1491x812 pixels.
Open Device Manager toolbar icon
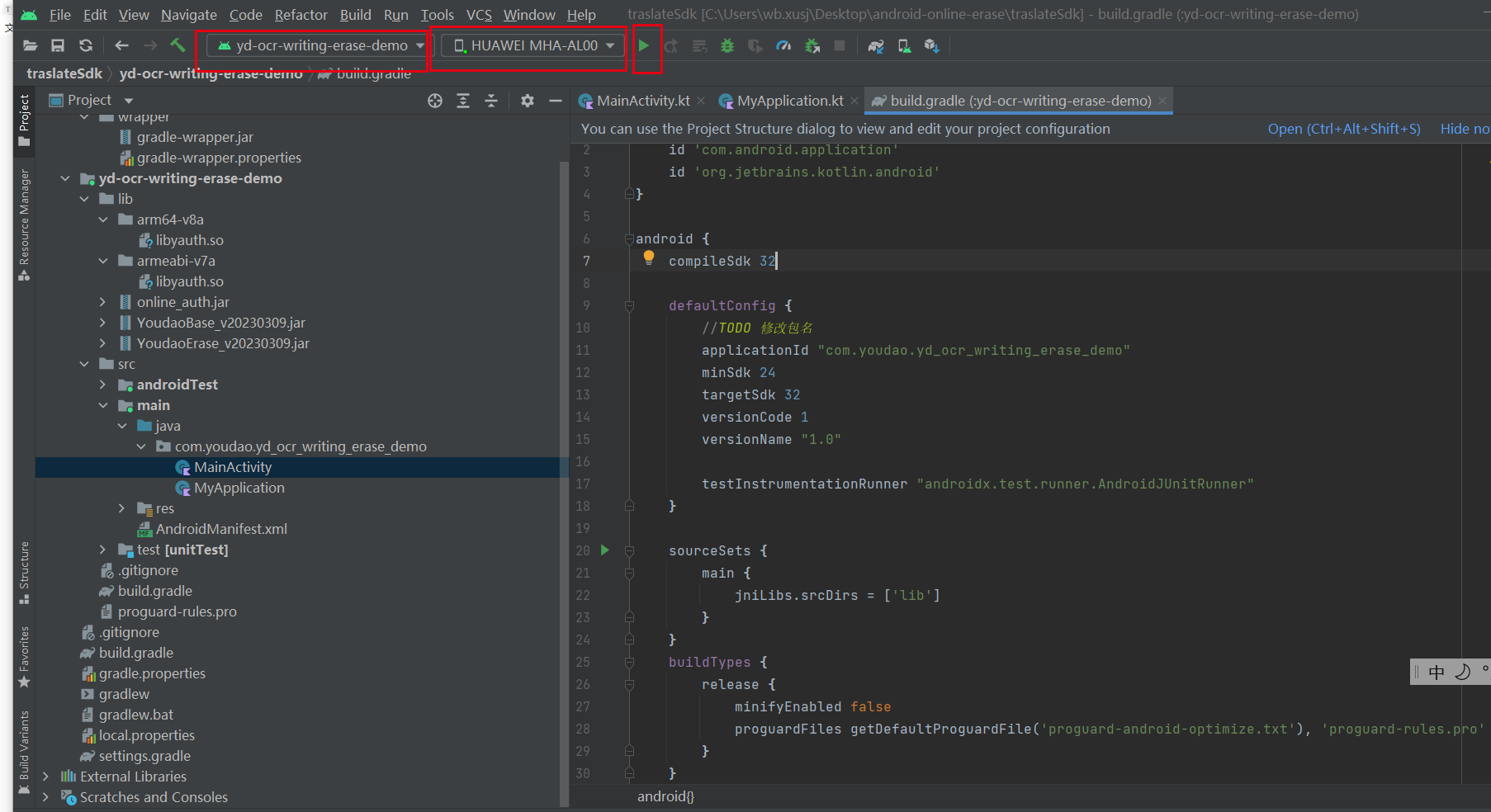point(904,46)
